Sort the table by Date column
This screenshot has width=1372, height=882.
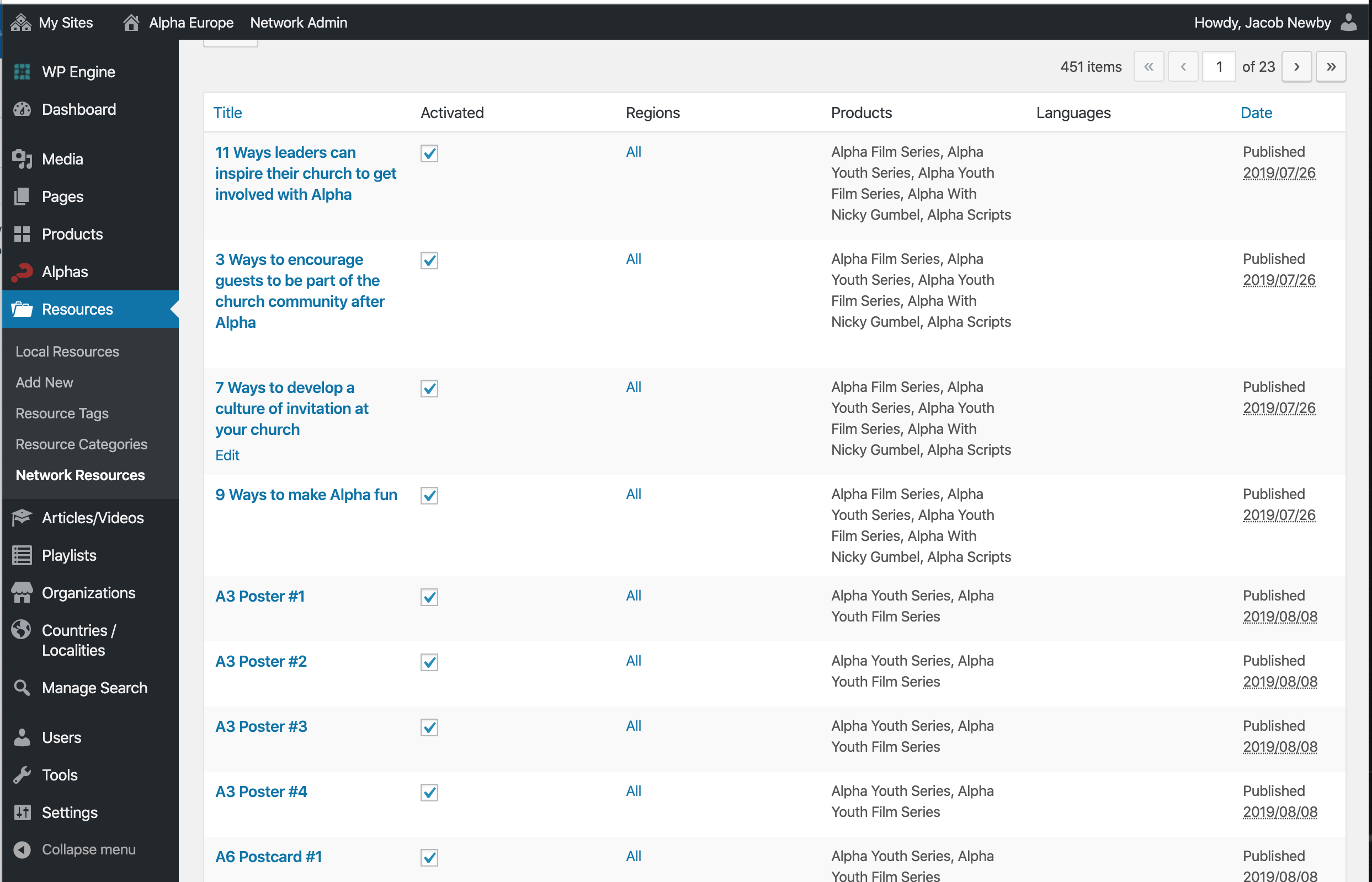click(1256, 113)
